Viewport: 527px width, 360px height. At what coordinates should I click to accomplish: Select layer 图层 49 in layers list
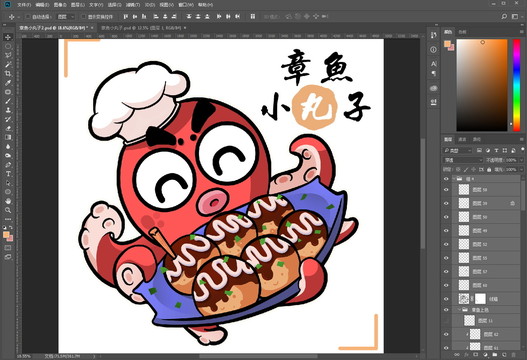(486, 231)
